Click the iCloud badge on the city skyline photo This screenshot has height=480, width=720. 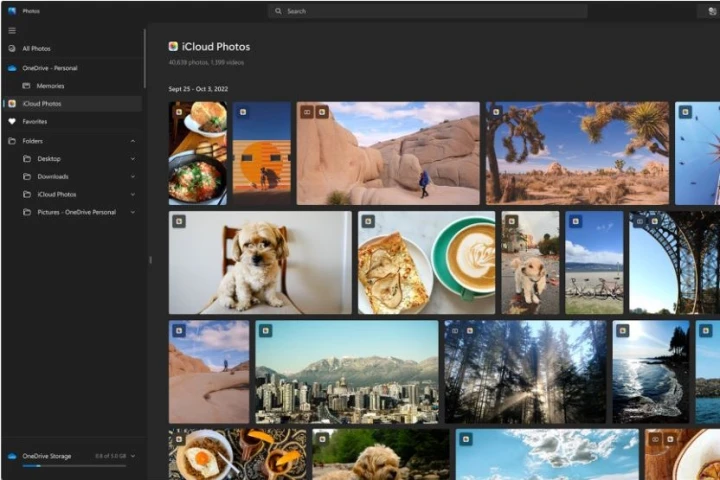click(265, 330)
